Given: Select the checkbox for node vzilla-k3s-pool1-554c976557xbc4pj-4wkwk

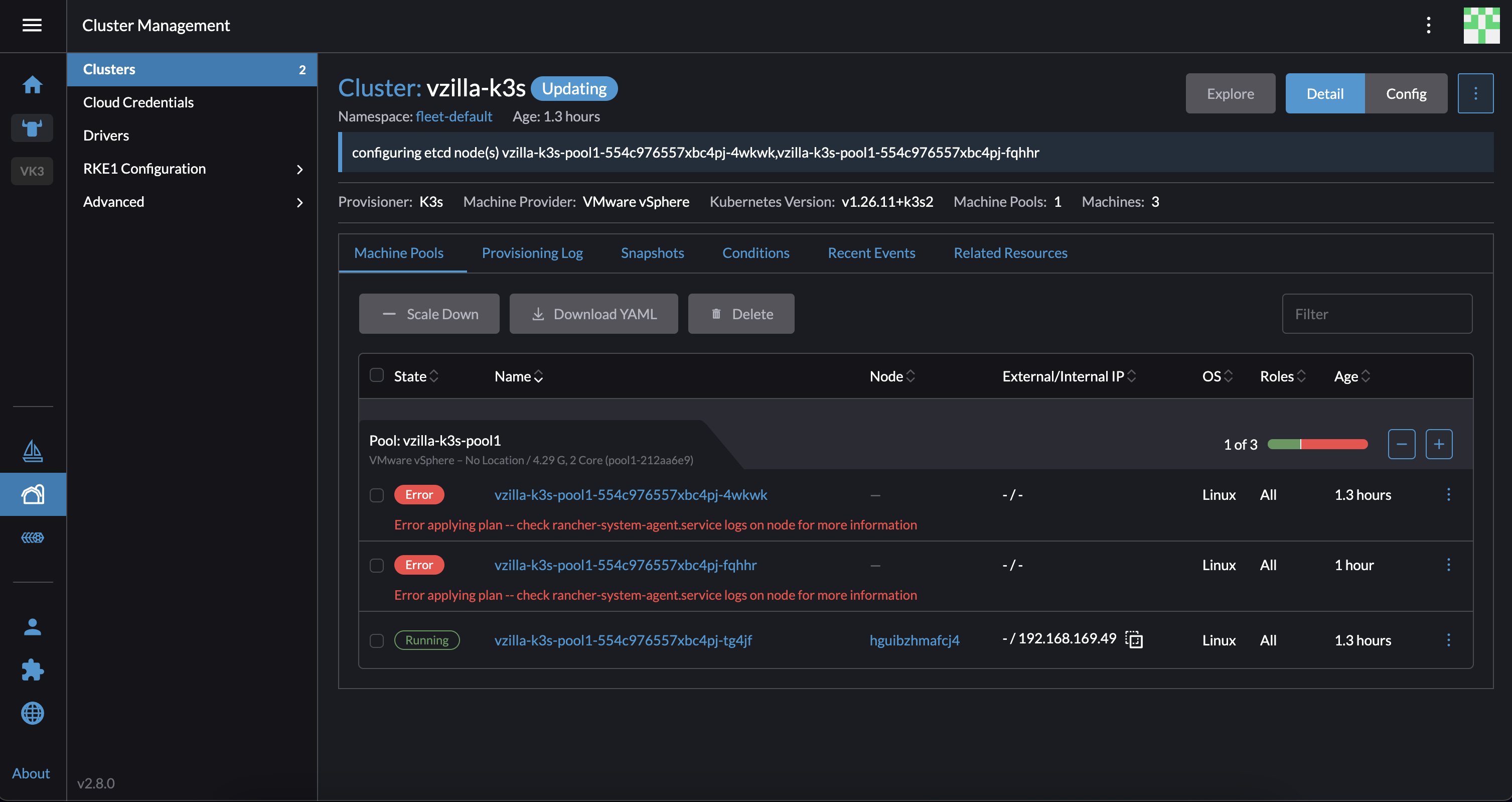Looking at the screenshot, I should (376, 495).
